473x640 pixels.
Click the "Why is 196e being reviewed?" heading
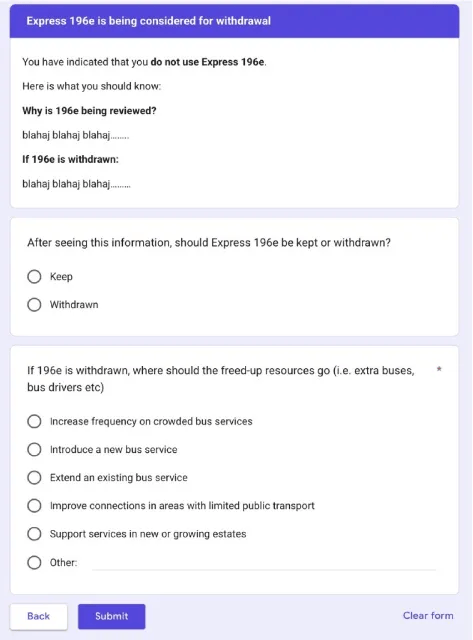[89, 111]
